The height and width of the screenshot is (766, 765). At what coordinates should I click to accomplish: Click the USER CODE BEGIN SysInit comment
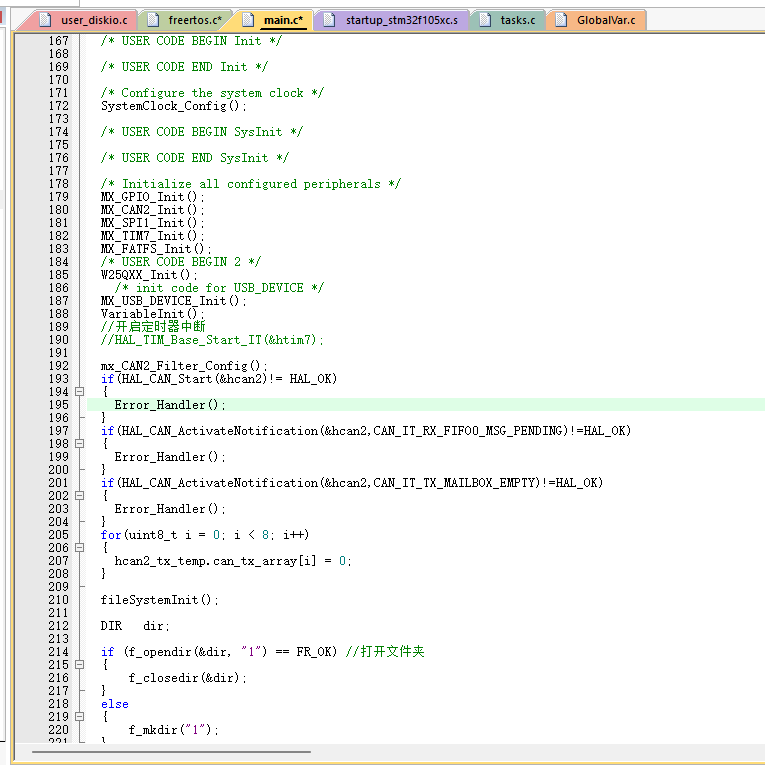pyautogui.click(x=202, y=132)
